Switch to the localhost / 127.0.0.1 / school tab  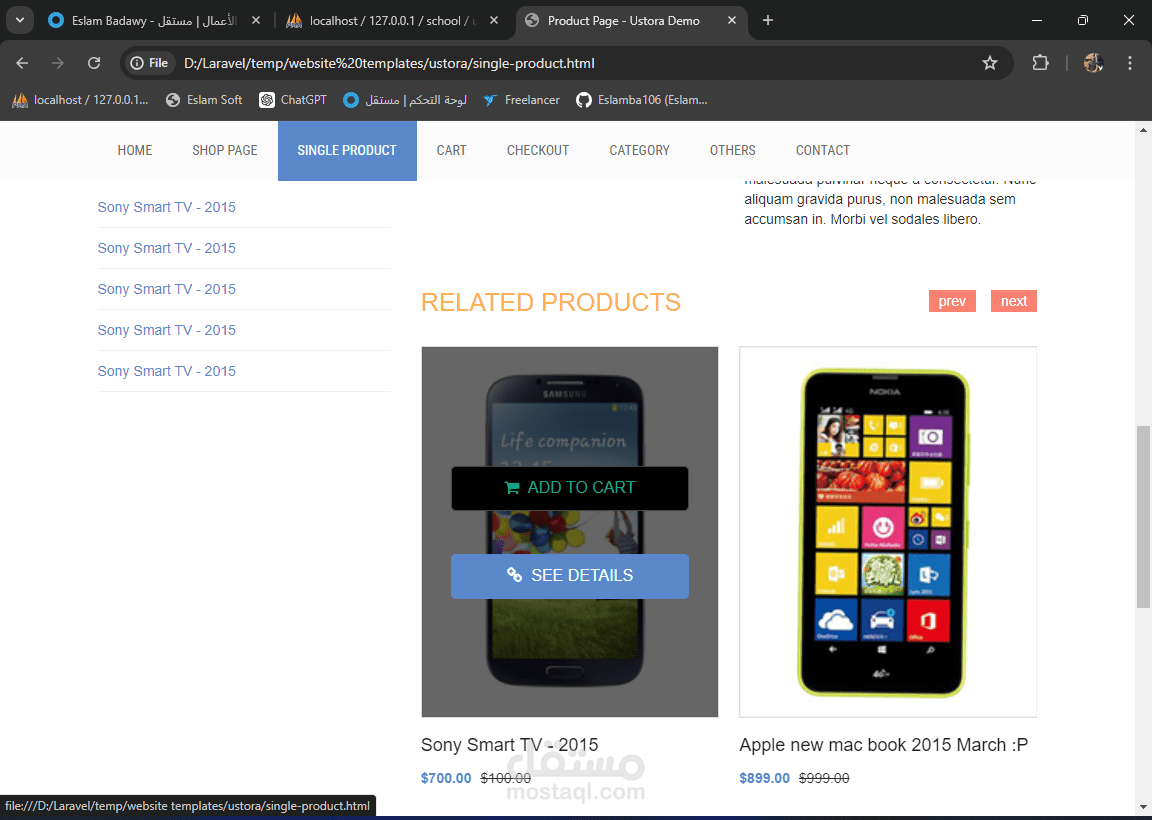(x=392, y=21)
